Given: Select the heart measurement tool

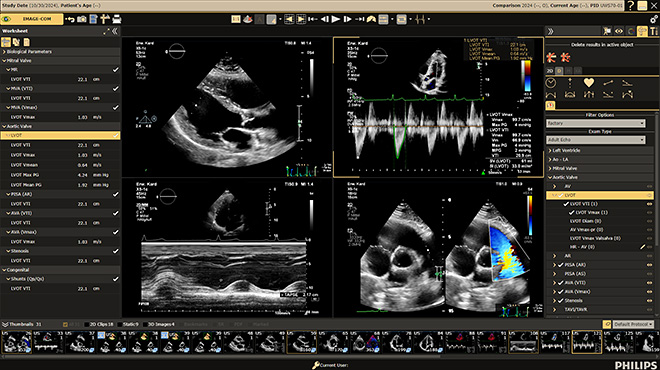Looking at the screenshot, I should [x=588, y=83].
